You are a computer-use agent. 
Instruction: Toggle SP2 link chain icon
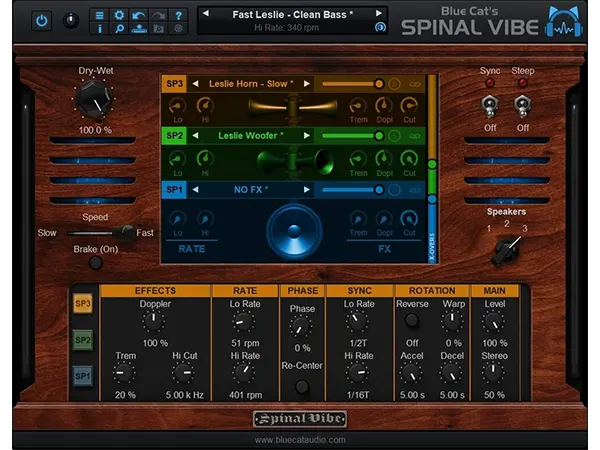pyautogui.click(x=415, y=136)
